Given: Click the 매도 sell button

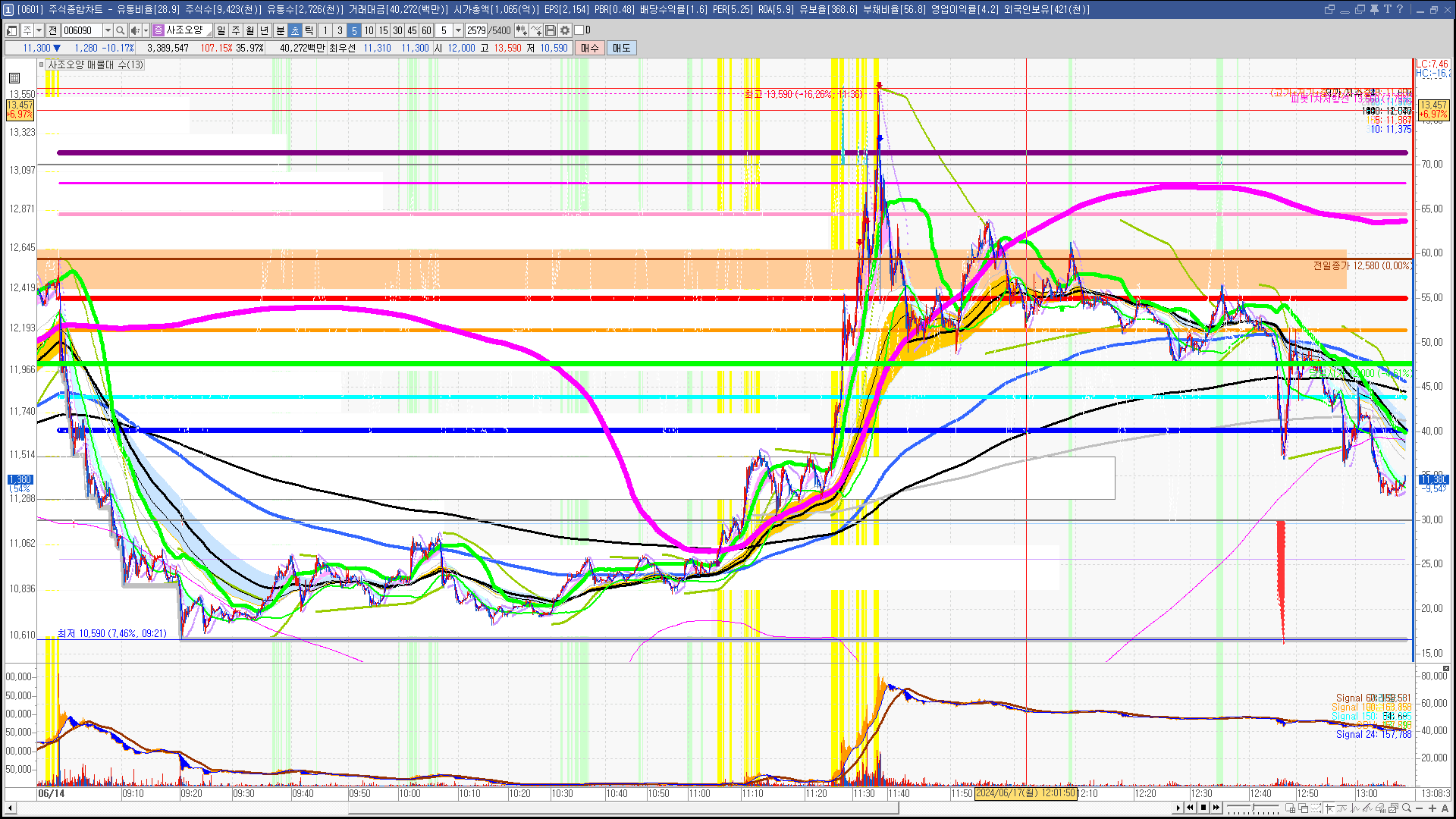Looking at the screenshot, I should coord(622,48).
